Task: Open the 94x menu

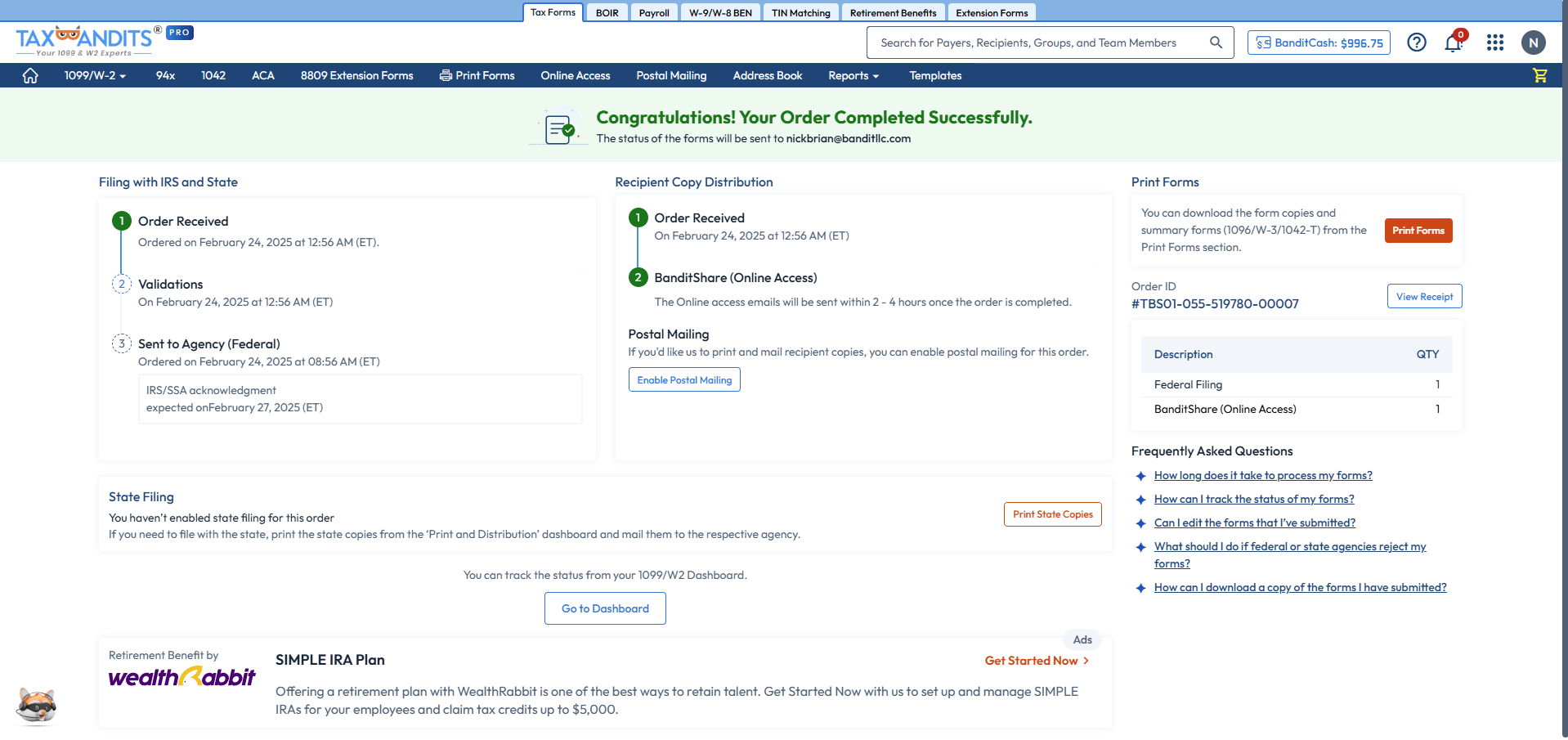Action: pyautogui.click(x=165, y=75)
